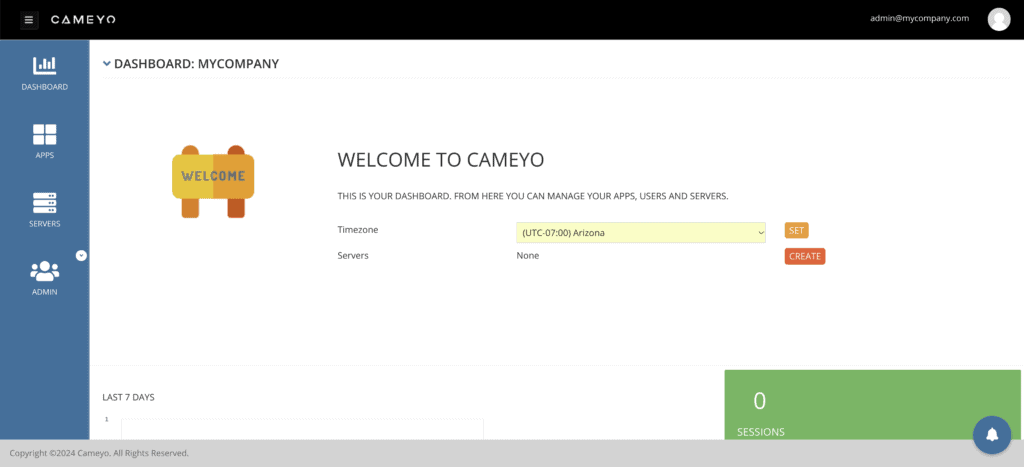
Task: Go to Dashboard in the sidebar
Action: (44, 73)
